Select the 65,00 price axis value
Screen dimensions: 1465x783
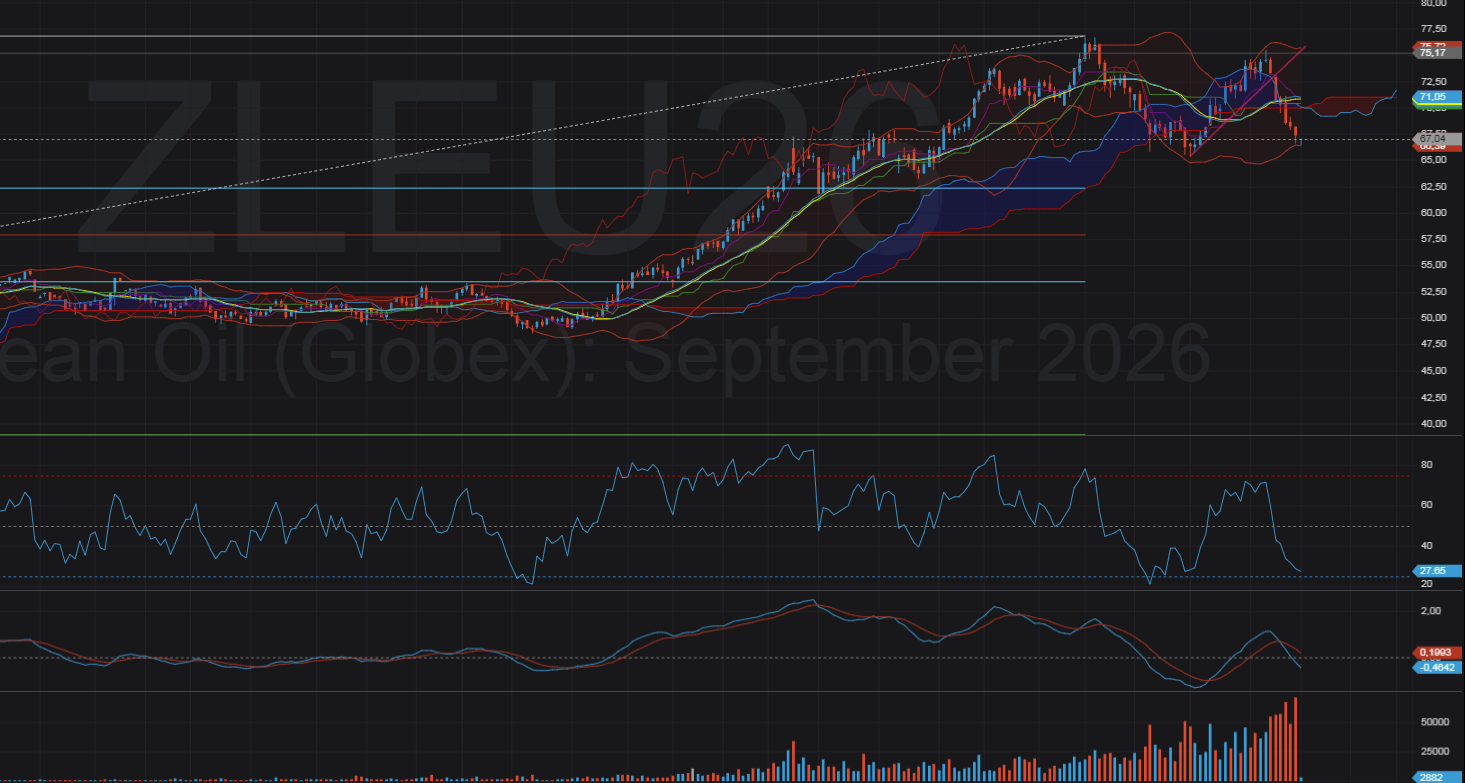(1433, 160)
